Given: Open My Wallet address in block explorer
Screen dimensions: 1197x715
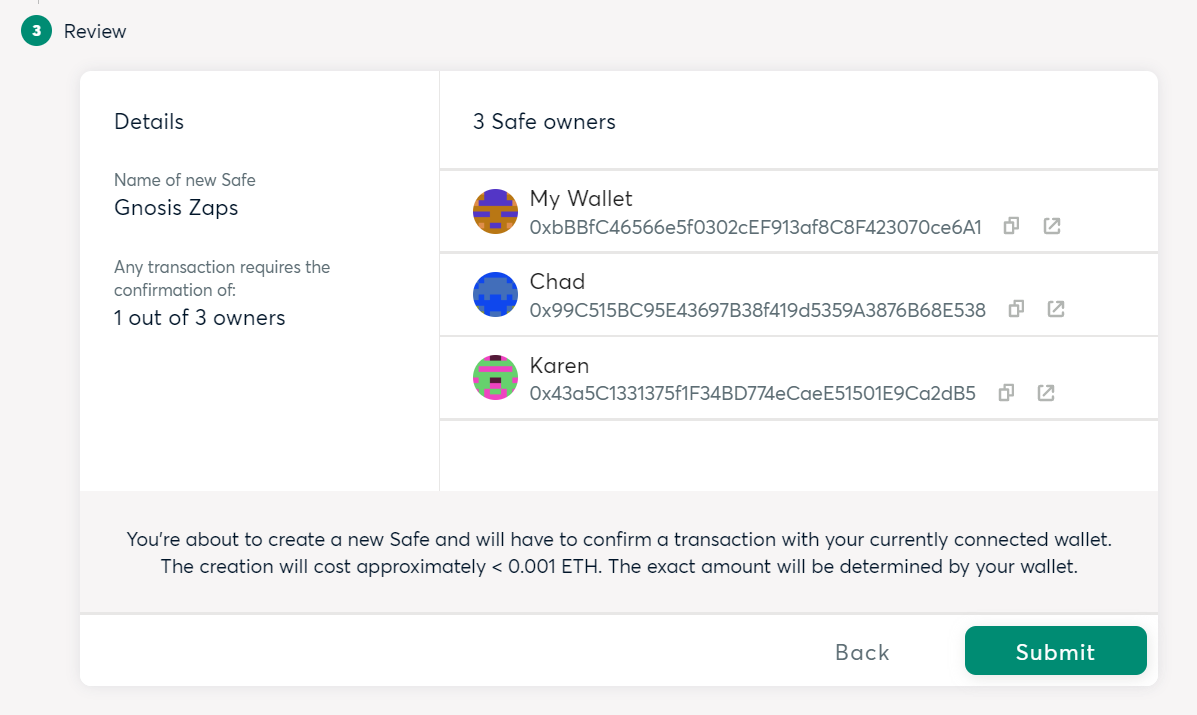Looking at the screenshot, I should [x=1052, y=226].
